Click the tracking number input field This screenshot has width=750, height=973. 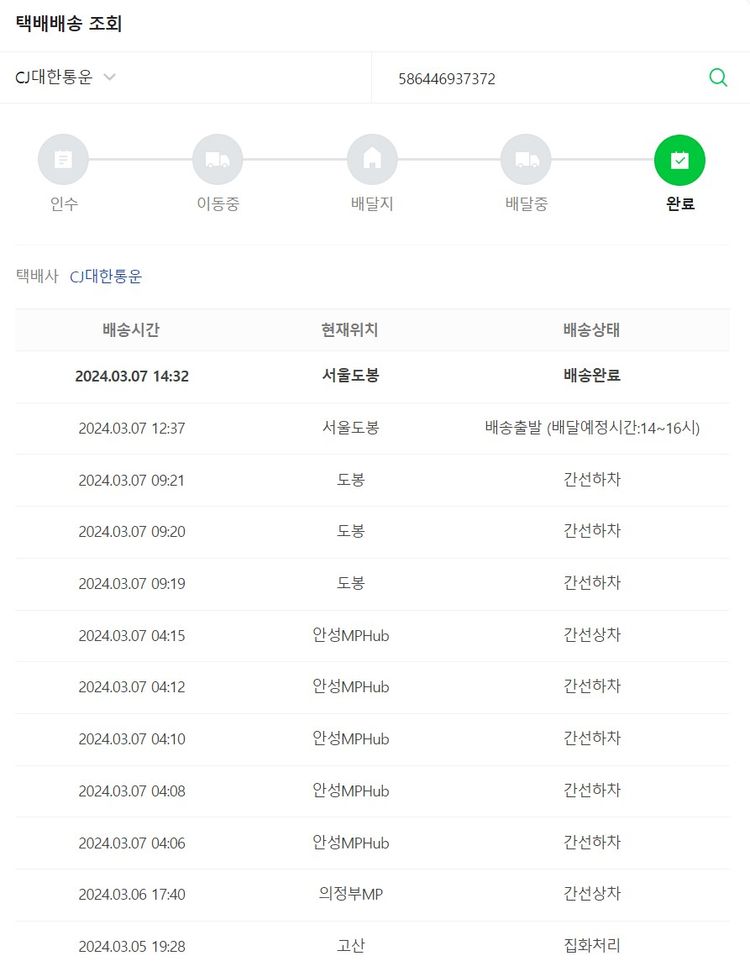tap(540, 78)
